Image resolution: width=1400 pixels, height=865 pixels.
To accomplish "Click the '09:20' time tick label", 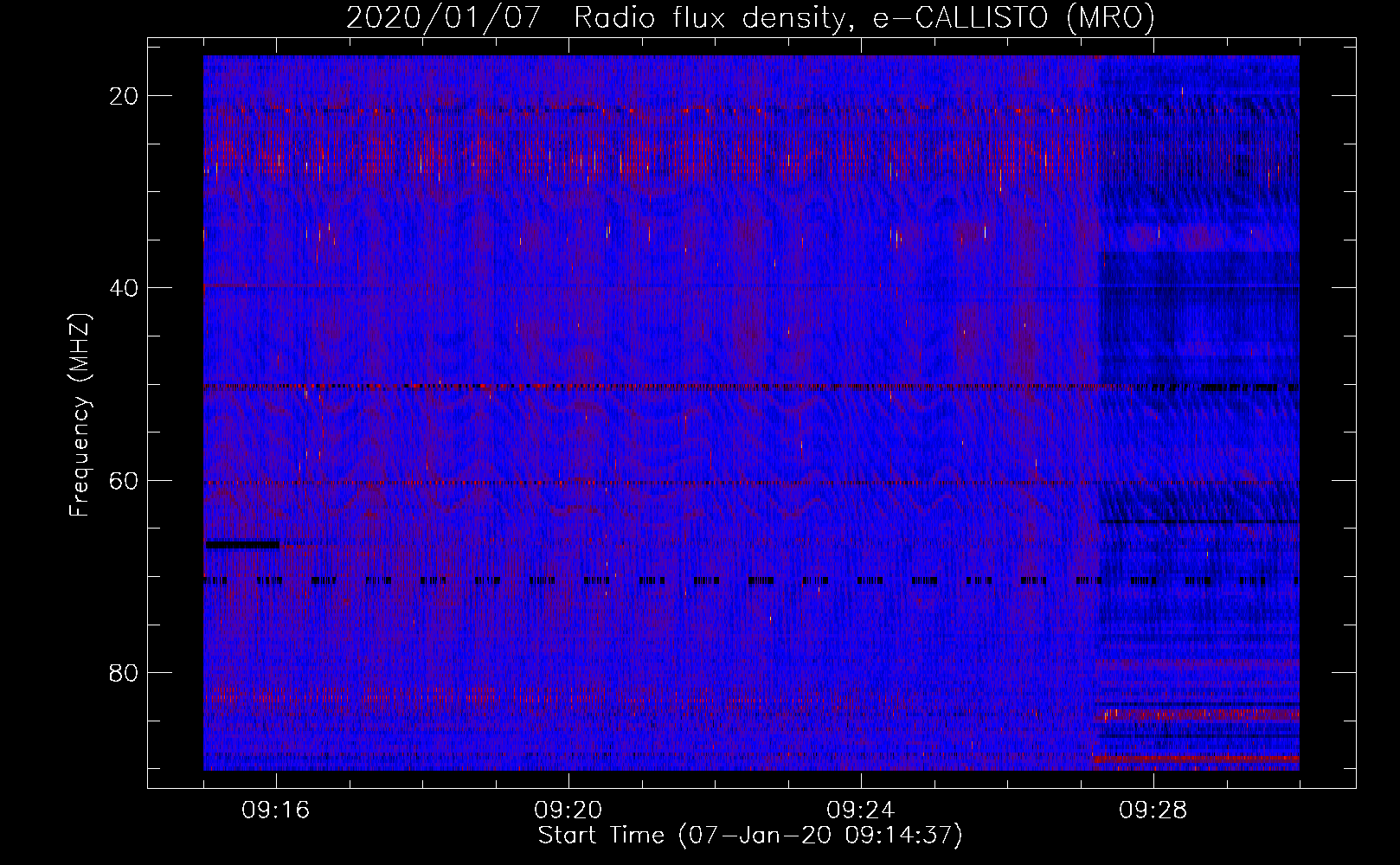I will 568,811.
